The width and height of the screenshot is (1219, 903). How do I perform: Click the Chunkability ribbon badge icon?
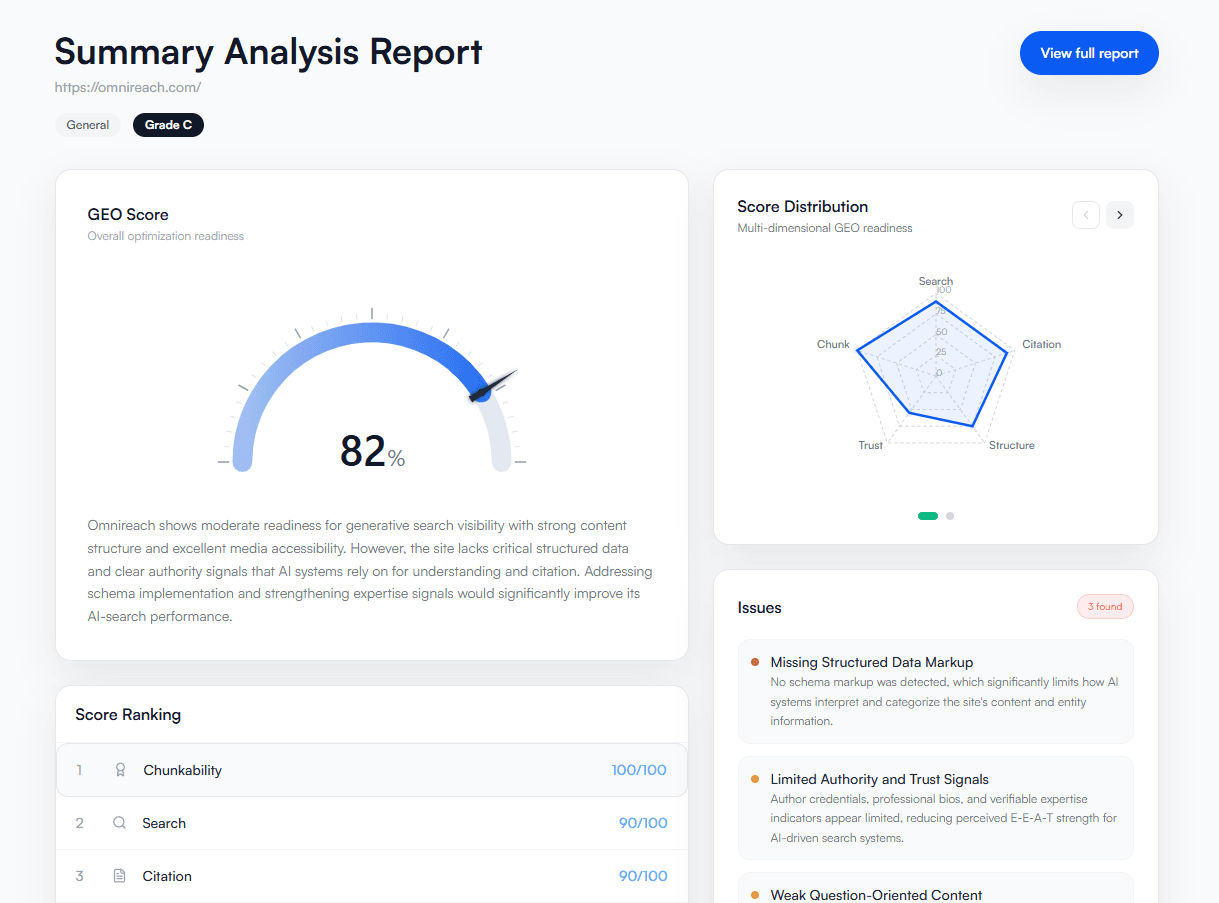point(120,770)
